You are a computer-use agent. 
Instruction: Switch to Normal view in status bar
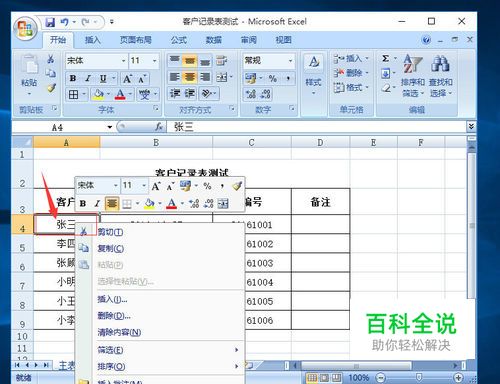pyautogui.click(x=312, y=378)
